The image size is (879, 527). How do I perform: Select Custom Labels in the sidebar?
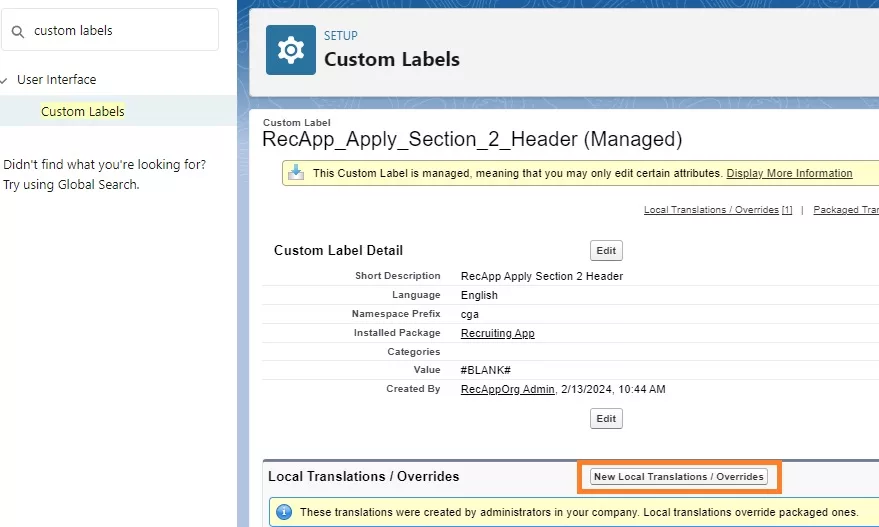point(83,111)
